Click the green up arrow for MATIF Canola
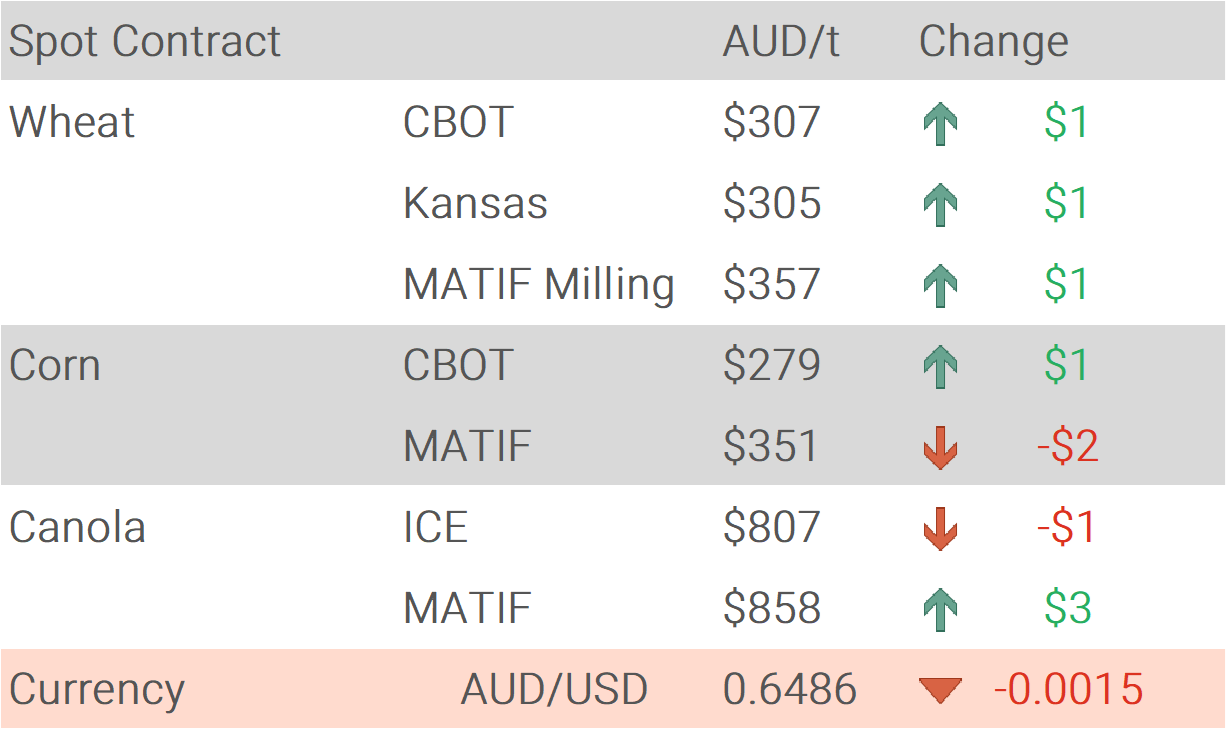The width and height of the screenshot is (1228, 731). 939,609
